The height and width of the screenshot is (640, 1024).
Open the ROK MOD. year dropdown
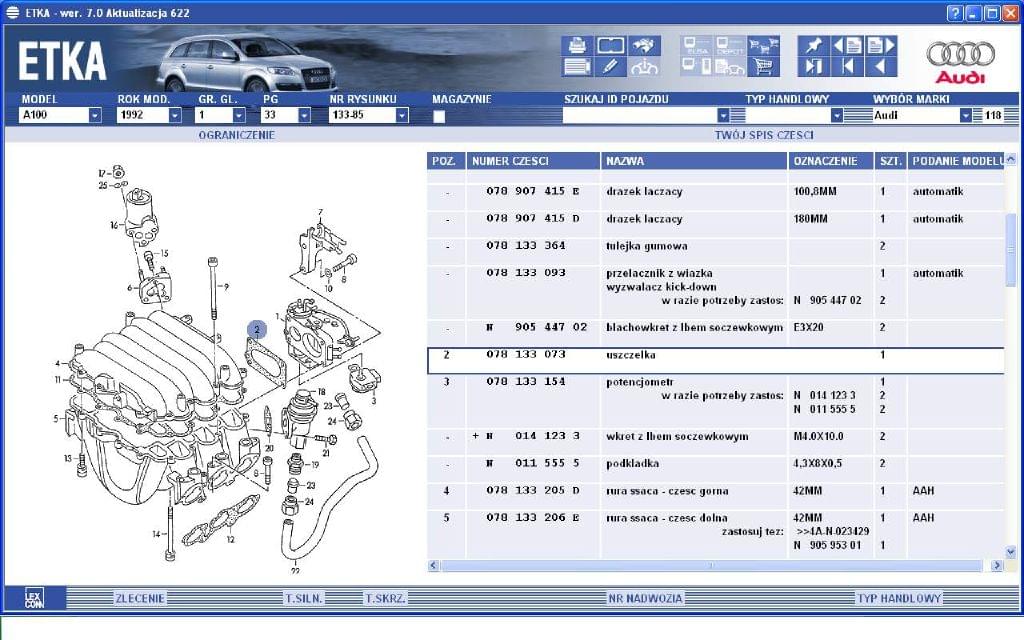[174, 116]
